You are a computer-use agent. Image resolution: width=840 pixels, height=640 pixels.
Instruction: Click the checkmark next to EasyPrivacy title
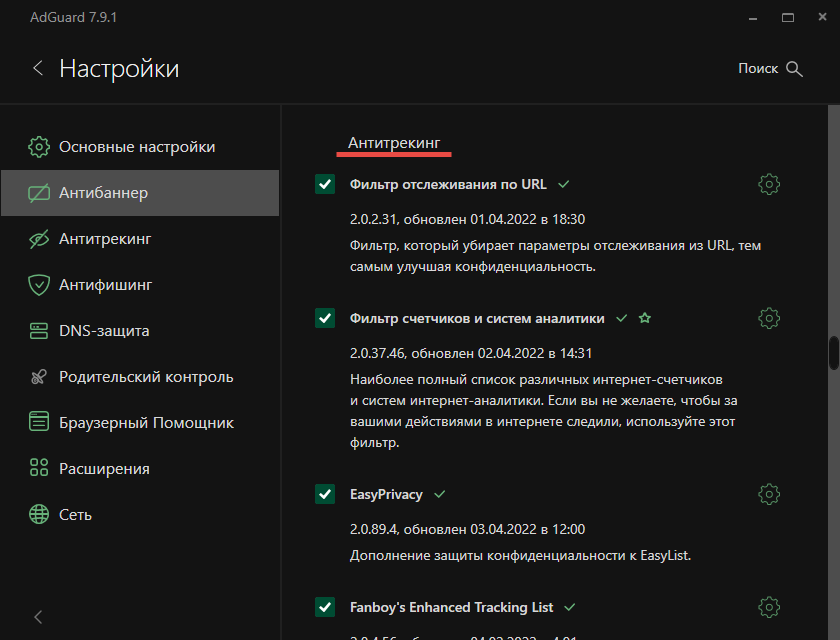(439, 494)
